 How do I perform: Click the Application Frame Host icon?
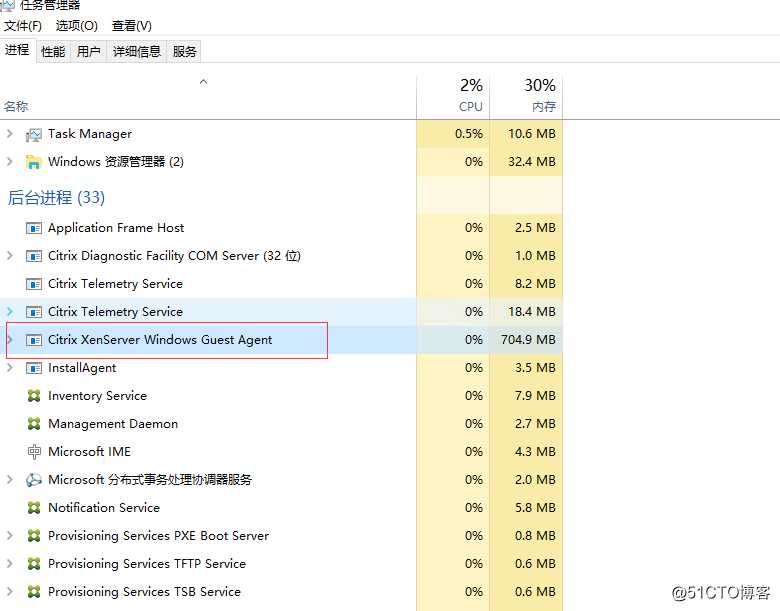click(x=34, y=228)
